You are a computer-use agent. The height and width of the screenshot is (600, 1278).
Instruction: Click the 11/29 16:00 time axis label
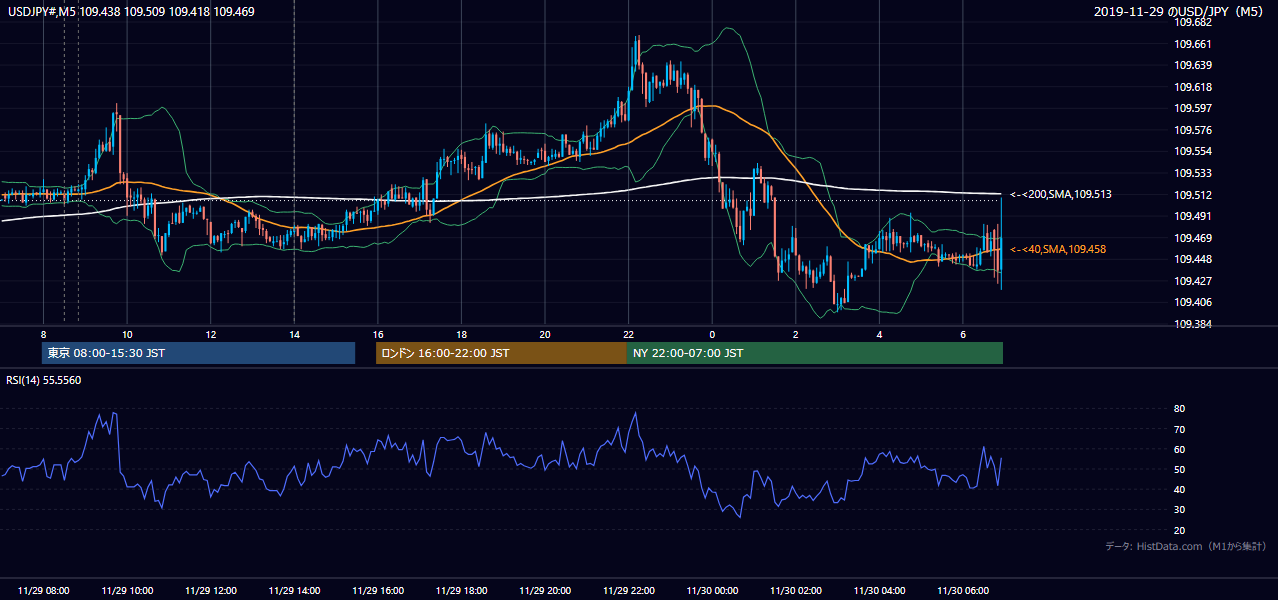377,591
